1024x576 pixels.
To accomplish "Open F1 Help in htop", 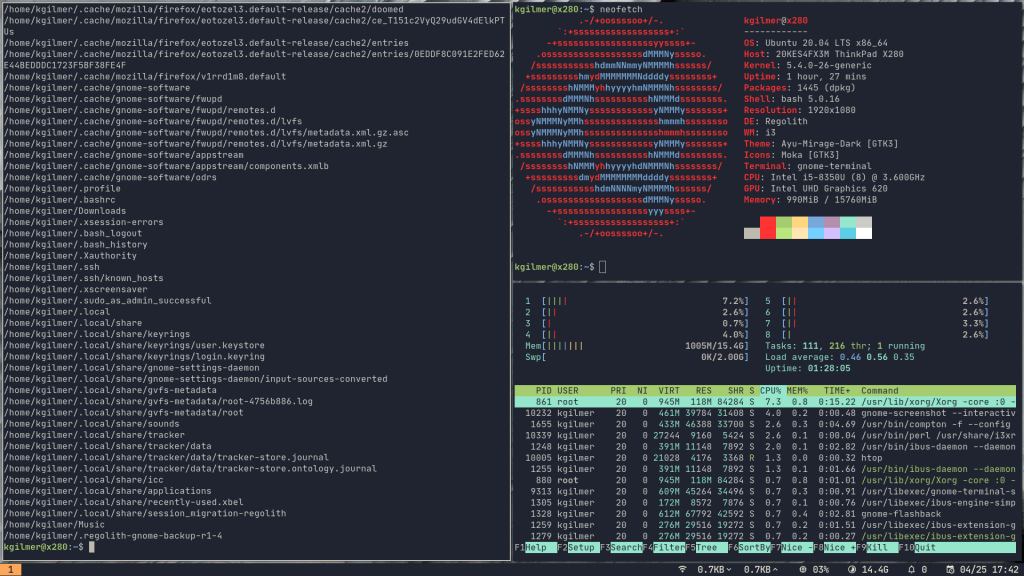I will [534, 547].
